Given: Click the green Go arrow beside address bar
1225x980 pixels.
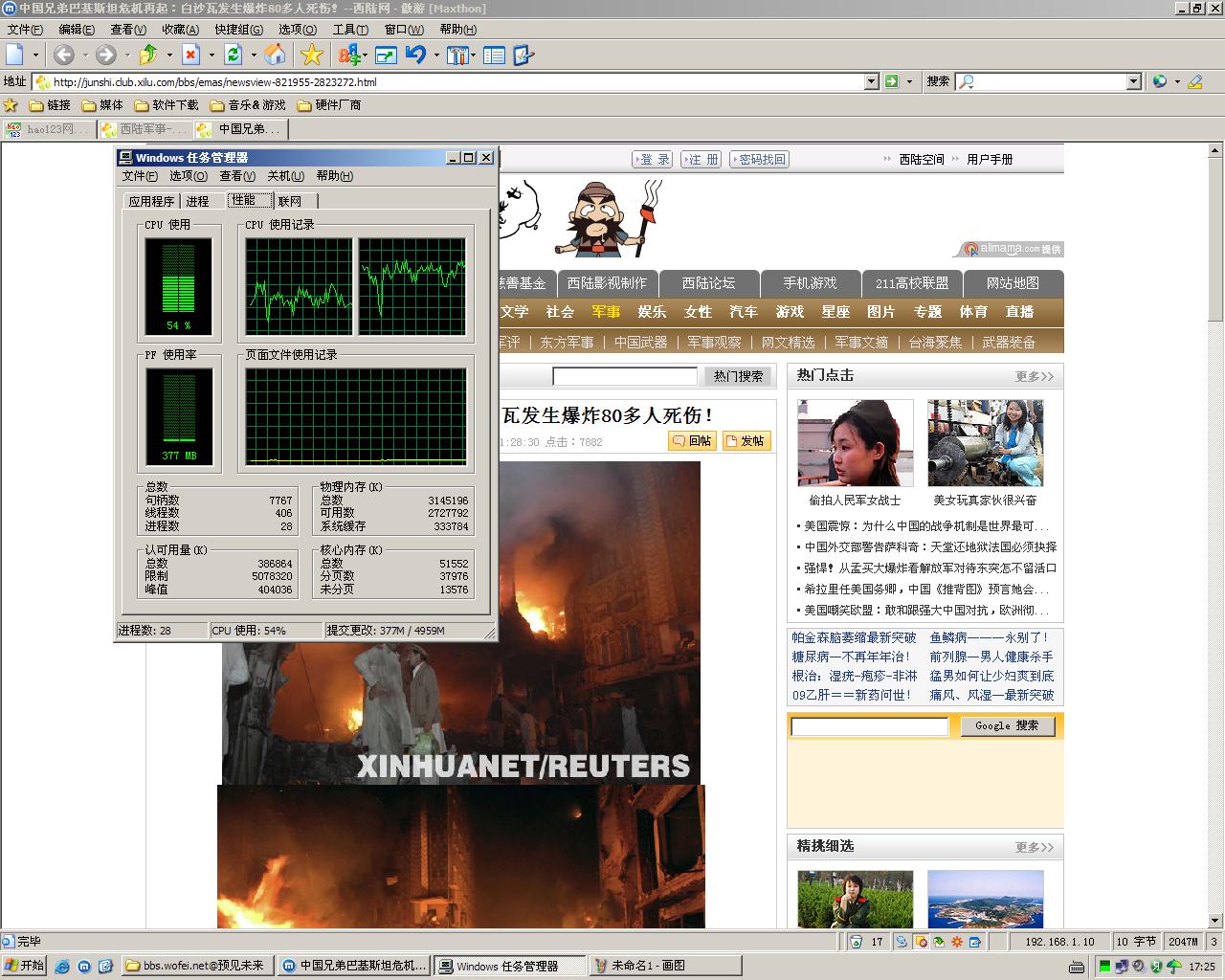Looking at the screenshot, I should [892, 82].
